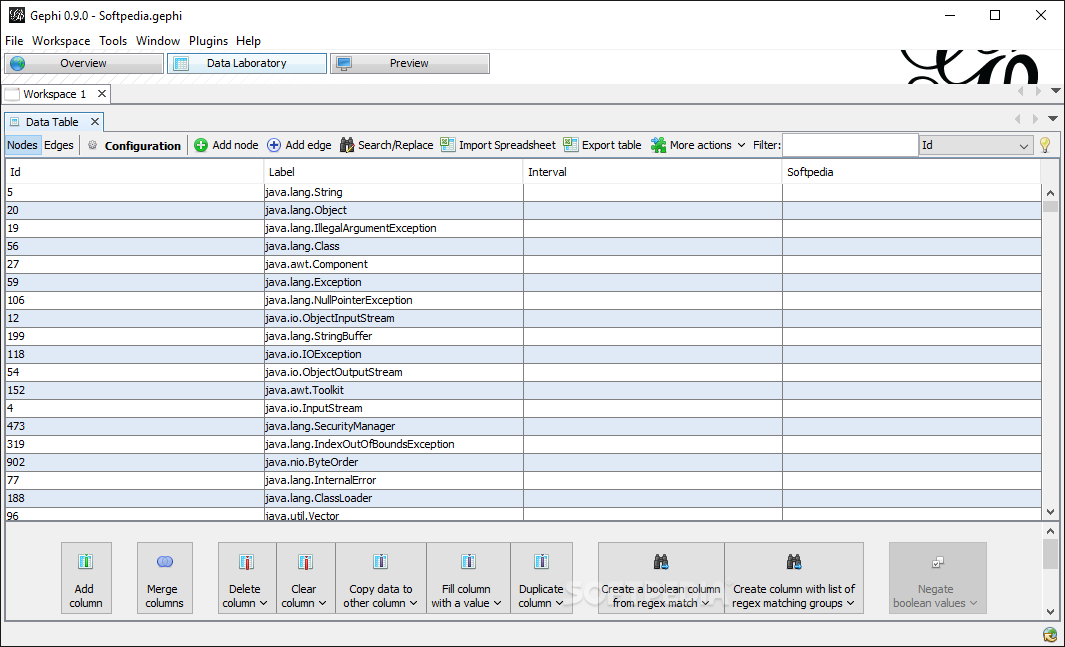Click the Interval column header
Screen dimensions: 1065x647
[653, 172]
